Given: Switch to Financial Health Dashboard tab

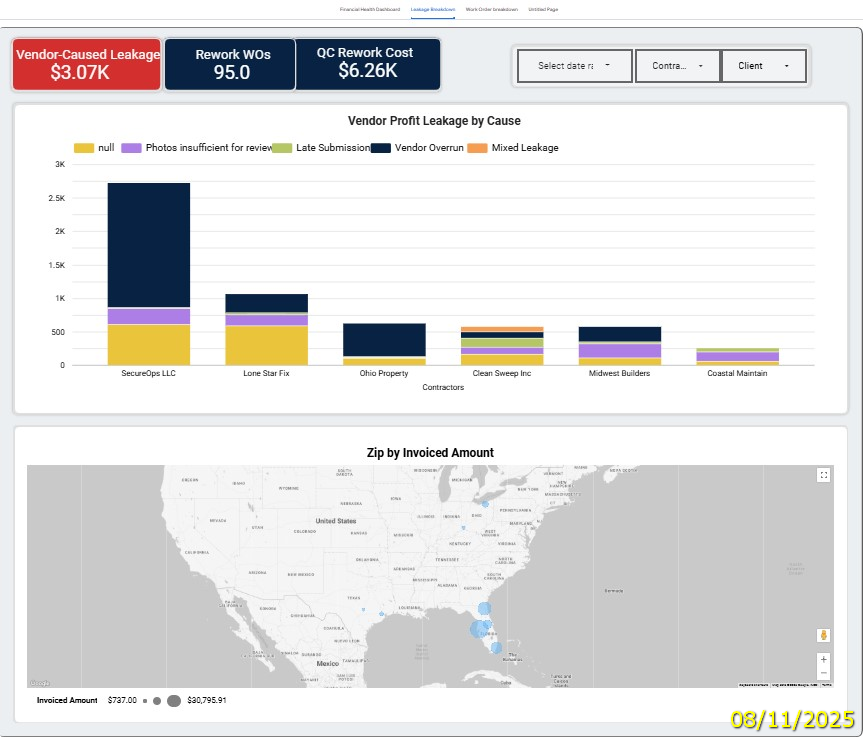Looking at the screenshot, I should (x=370, y=9).
